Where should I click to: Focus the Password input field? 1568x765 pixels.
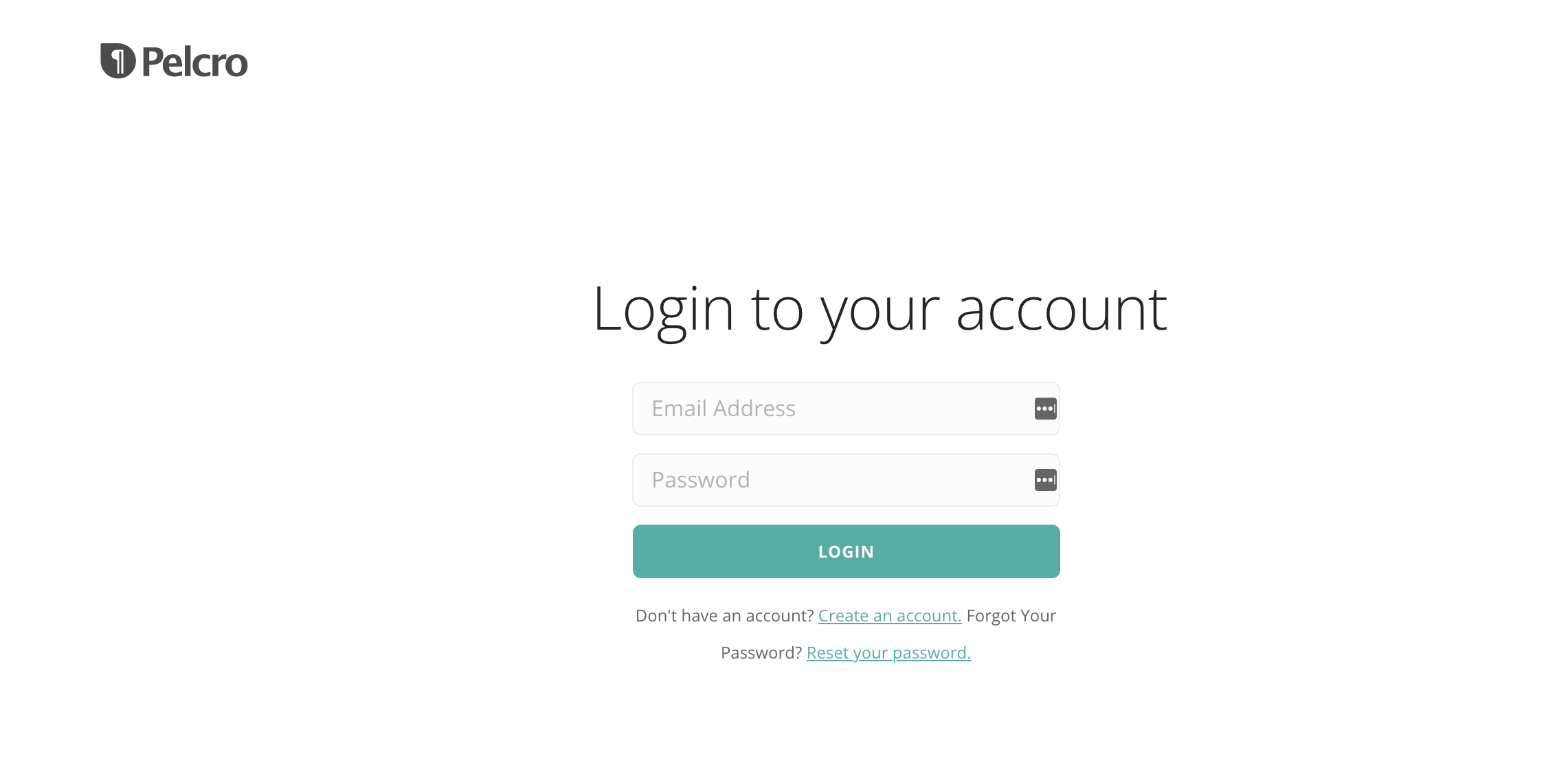(846, 480)
